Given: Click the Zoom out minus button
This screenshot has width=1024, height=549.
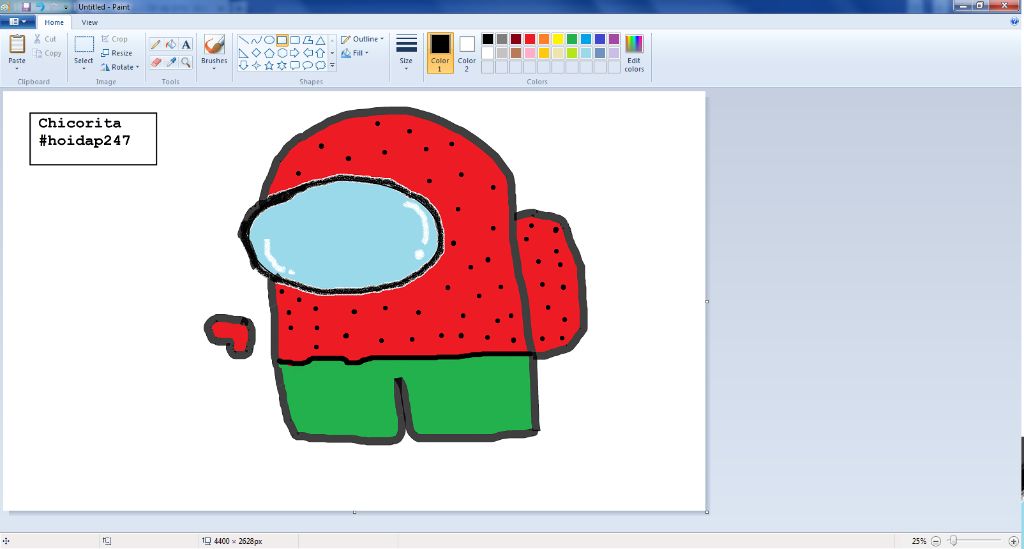Looking at the screenshot, I should [936, 541].
